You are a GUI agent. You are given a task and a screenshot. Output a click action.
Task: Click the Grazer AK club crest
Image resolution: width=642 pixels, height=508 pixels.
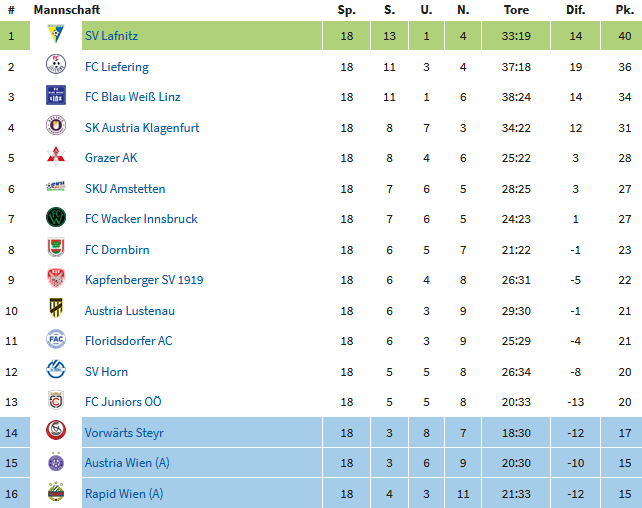click(x=56, y=156)
